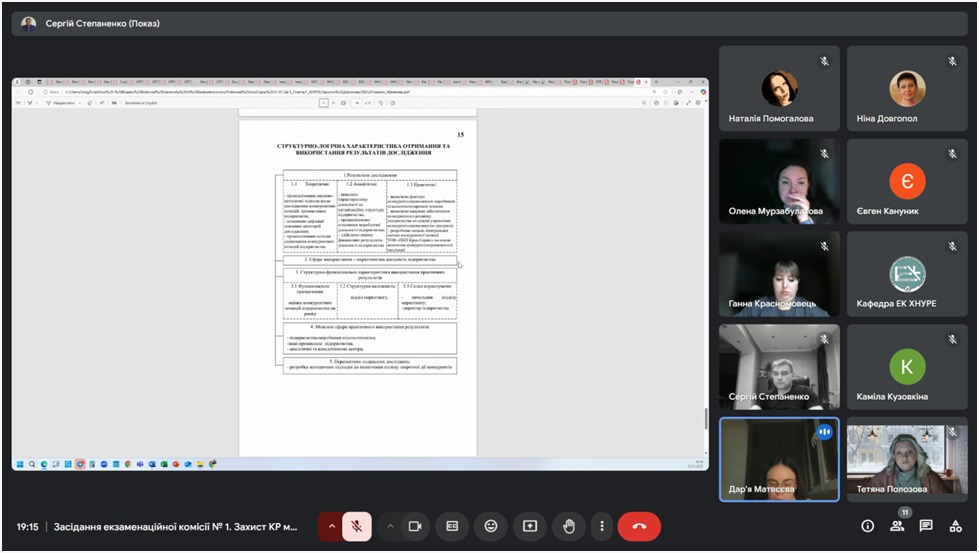Open the activities icon at bottom right
Viewport: 979px width, 553px height.
pos(955,526)
